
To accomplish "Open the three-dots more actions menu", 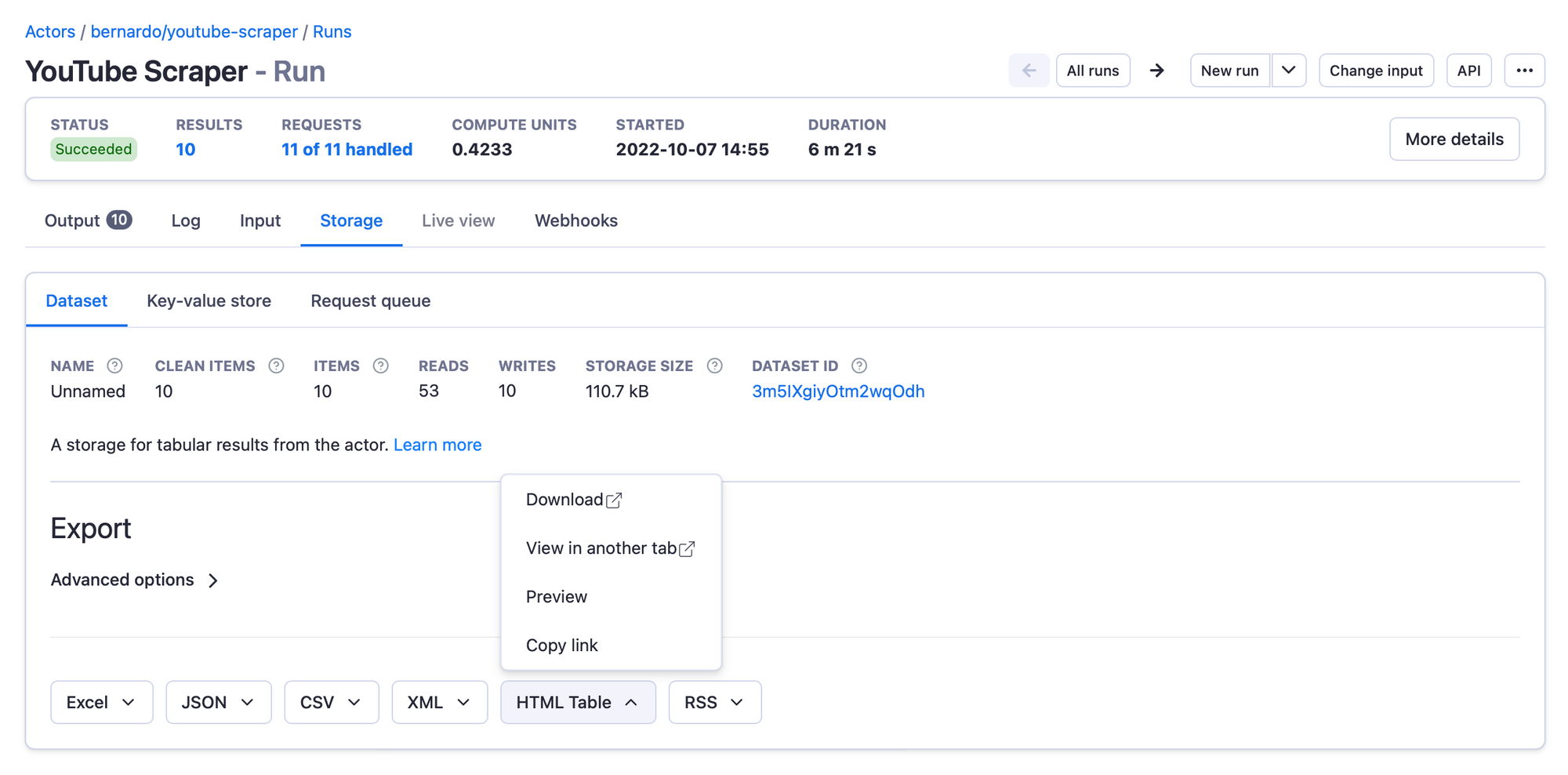I will click(x=1524, y=71).
